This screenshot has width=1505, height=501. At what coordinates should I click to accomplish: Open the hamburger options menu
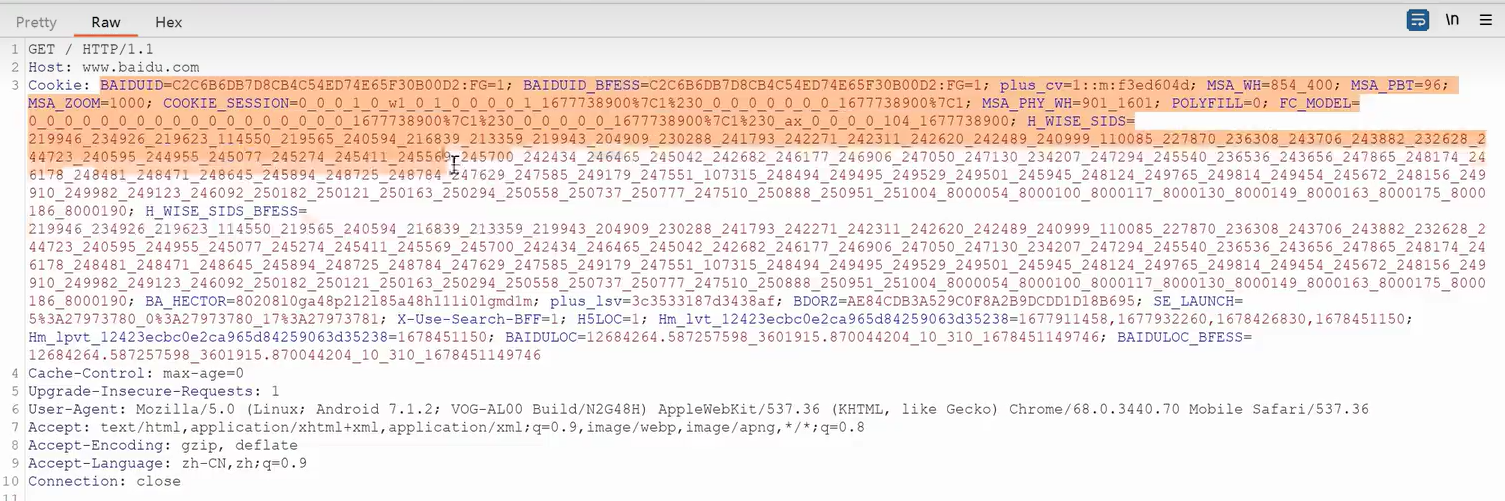[x=1487, y=20]
